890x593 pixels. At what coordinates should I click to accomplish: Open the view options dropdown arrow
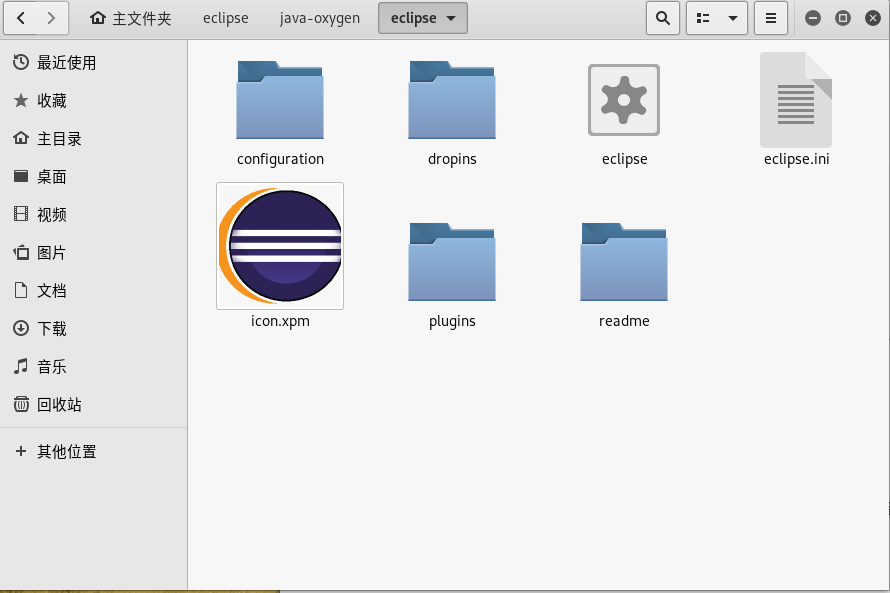coord(731,17)
